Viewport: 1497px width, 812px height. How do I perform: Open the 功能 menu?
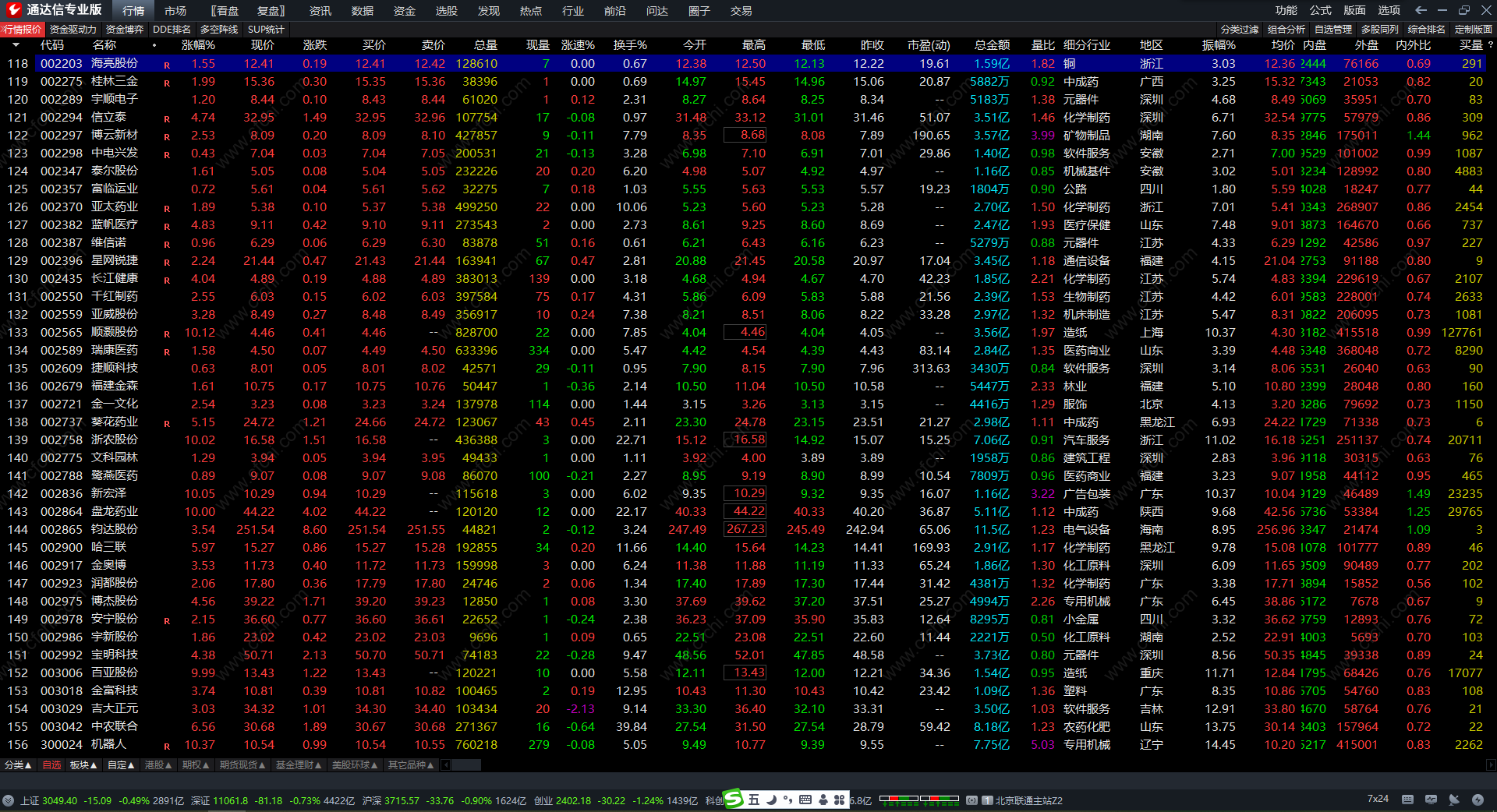[x=1286, y=10]
